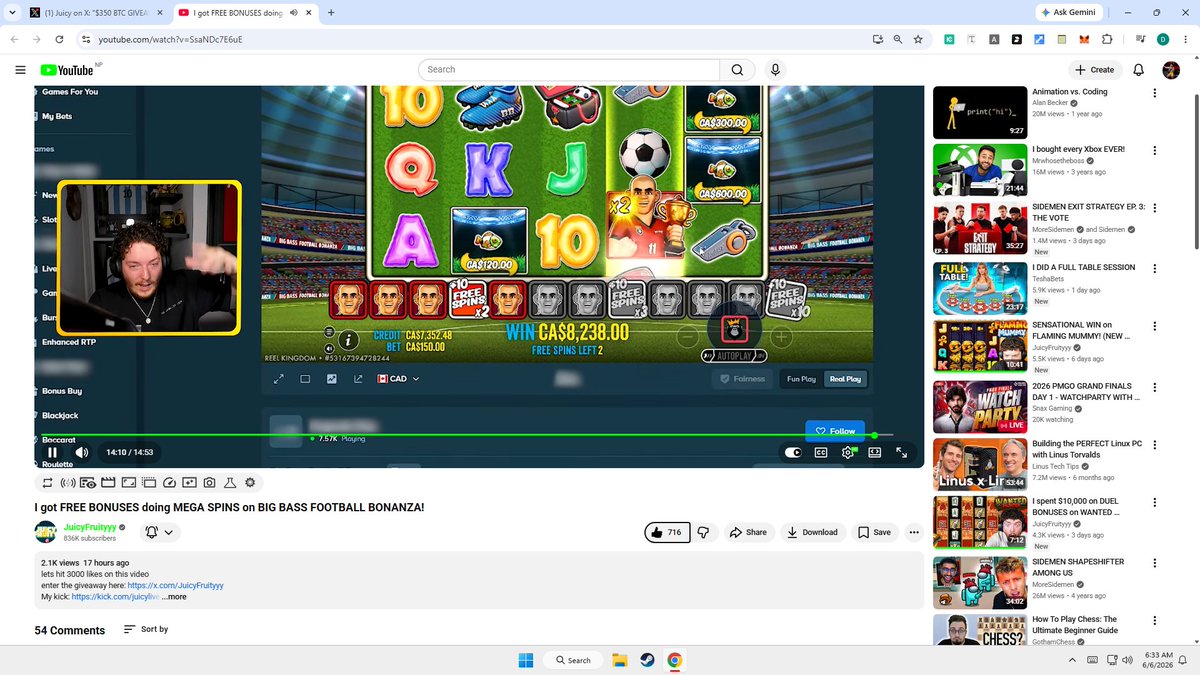1200x675 pixels.
Task: Open the player settings gear
Action: point(848,452)
